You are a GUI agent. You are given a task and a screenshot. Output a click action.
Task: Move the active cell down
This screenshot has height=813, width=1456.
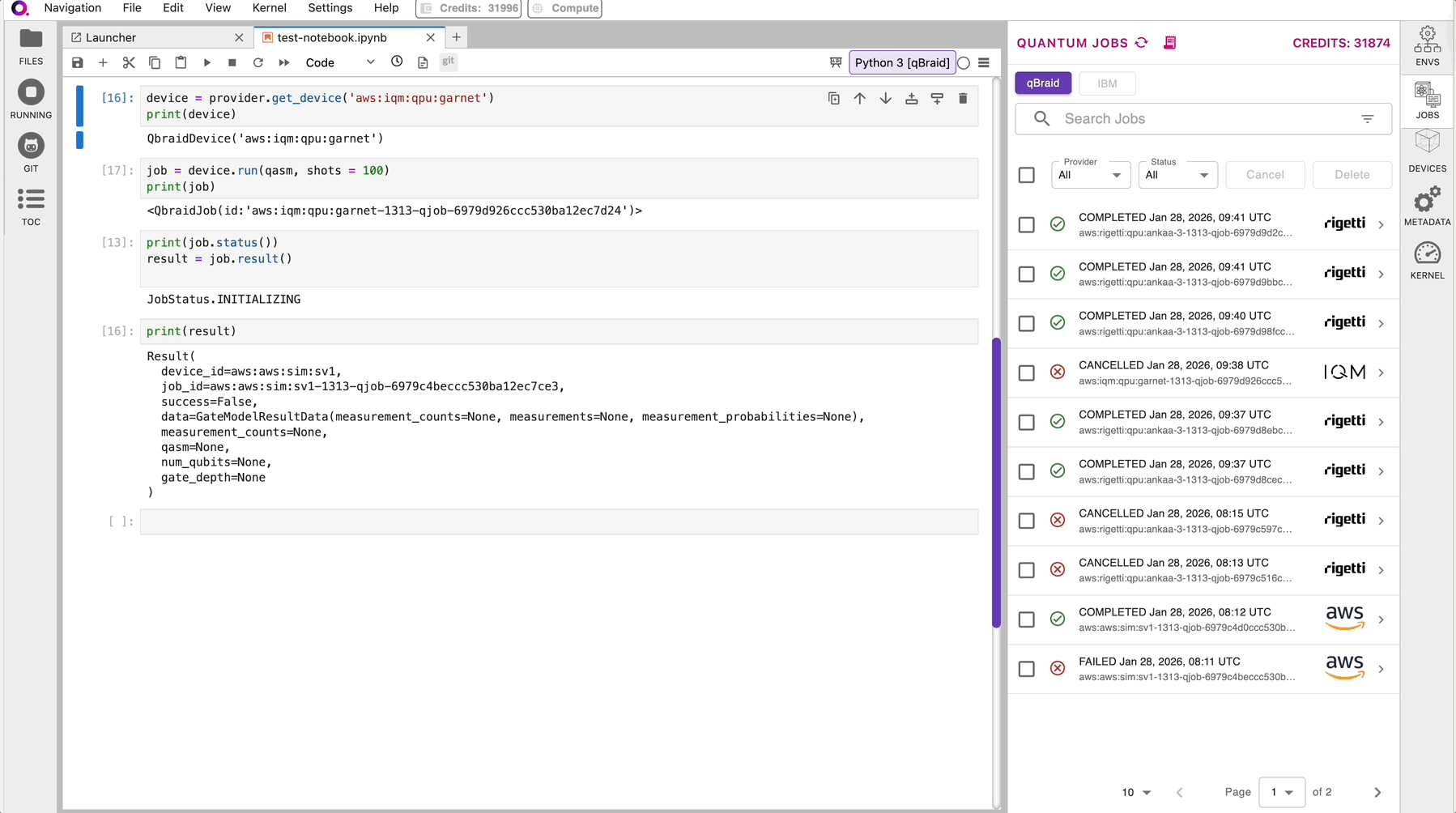pos(886,99)
